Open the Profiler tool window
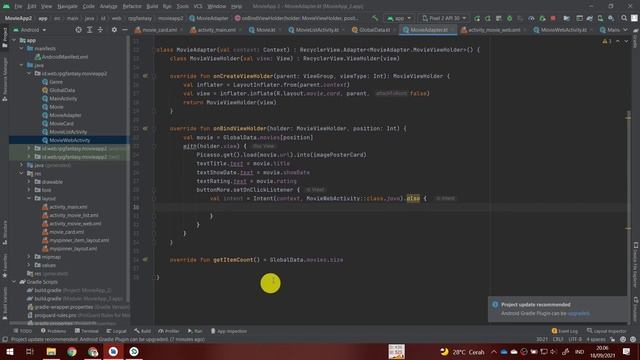This screenshot has width=640, height=360. (169, 331)
